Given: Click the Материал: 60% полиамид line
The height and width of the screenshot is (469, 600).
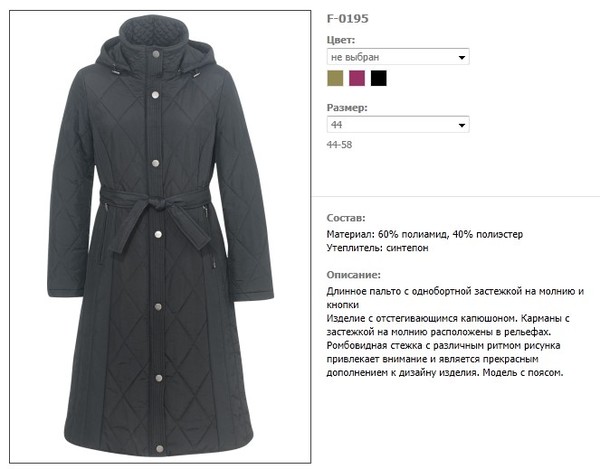Looking at the screenshot, I should pyautogui.click(x=425, y=234).
